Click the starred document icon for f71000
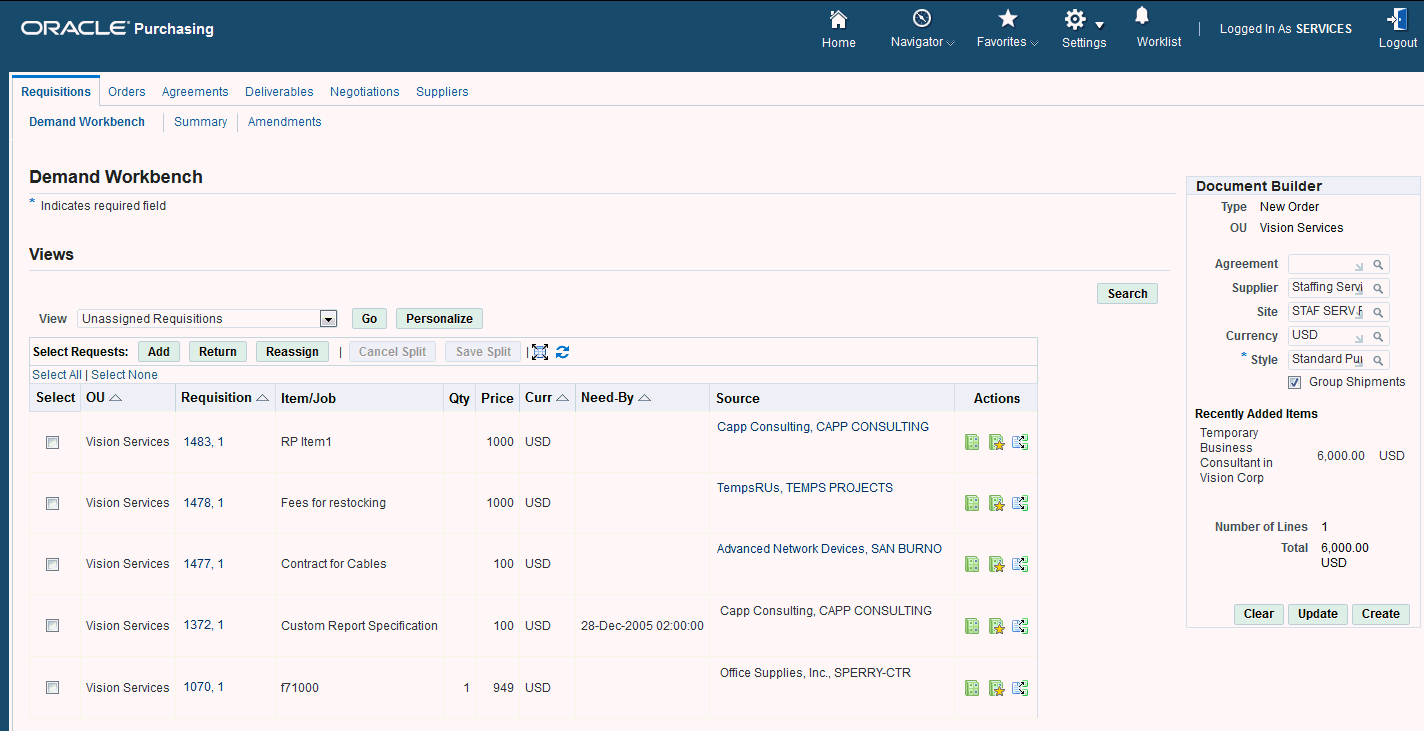This screenshot has height=731, width=1424. click(x=996, y=688)
